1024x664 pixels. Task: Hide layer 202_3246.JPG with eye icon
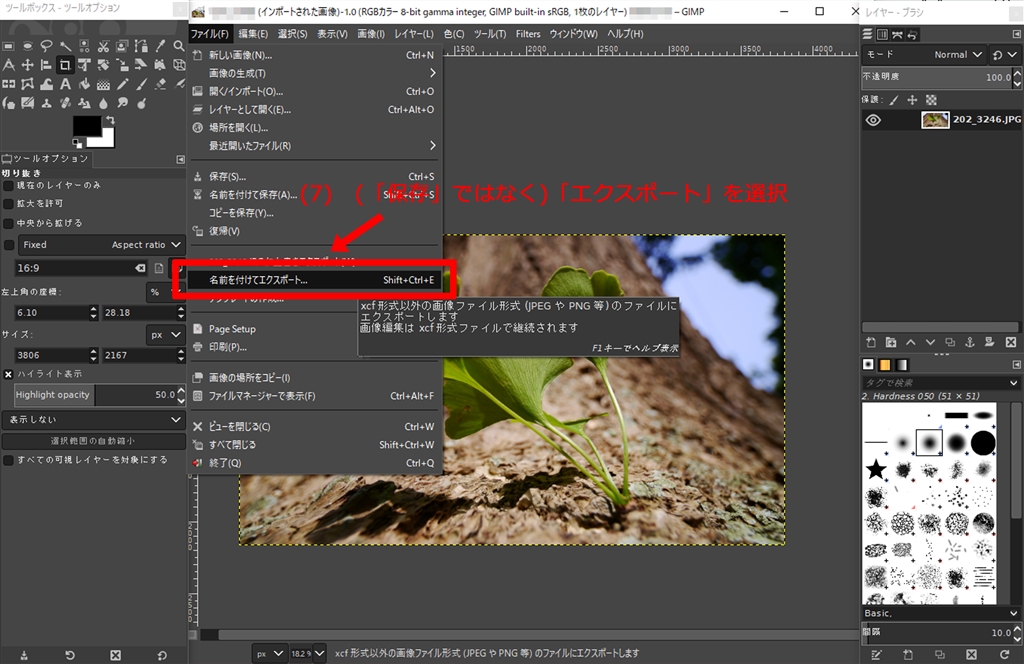pos(873,120)
